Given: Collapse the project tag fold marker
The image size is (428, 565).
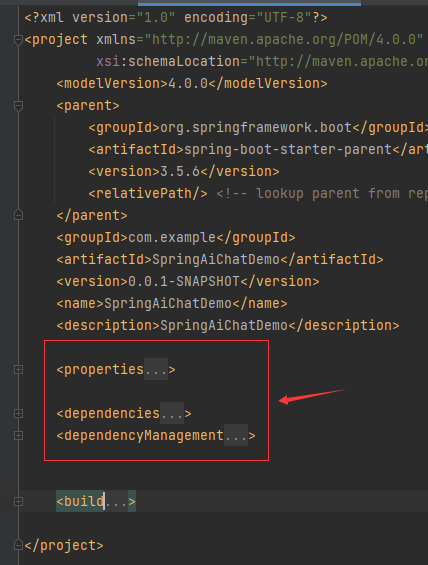Looking at the screenshot, I should (18, 40).
